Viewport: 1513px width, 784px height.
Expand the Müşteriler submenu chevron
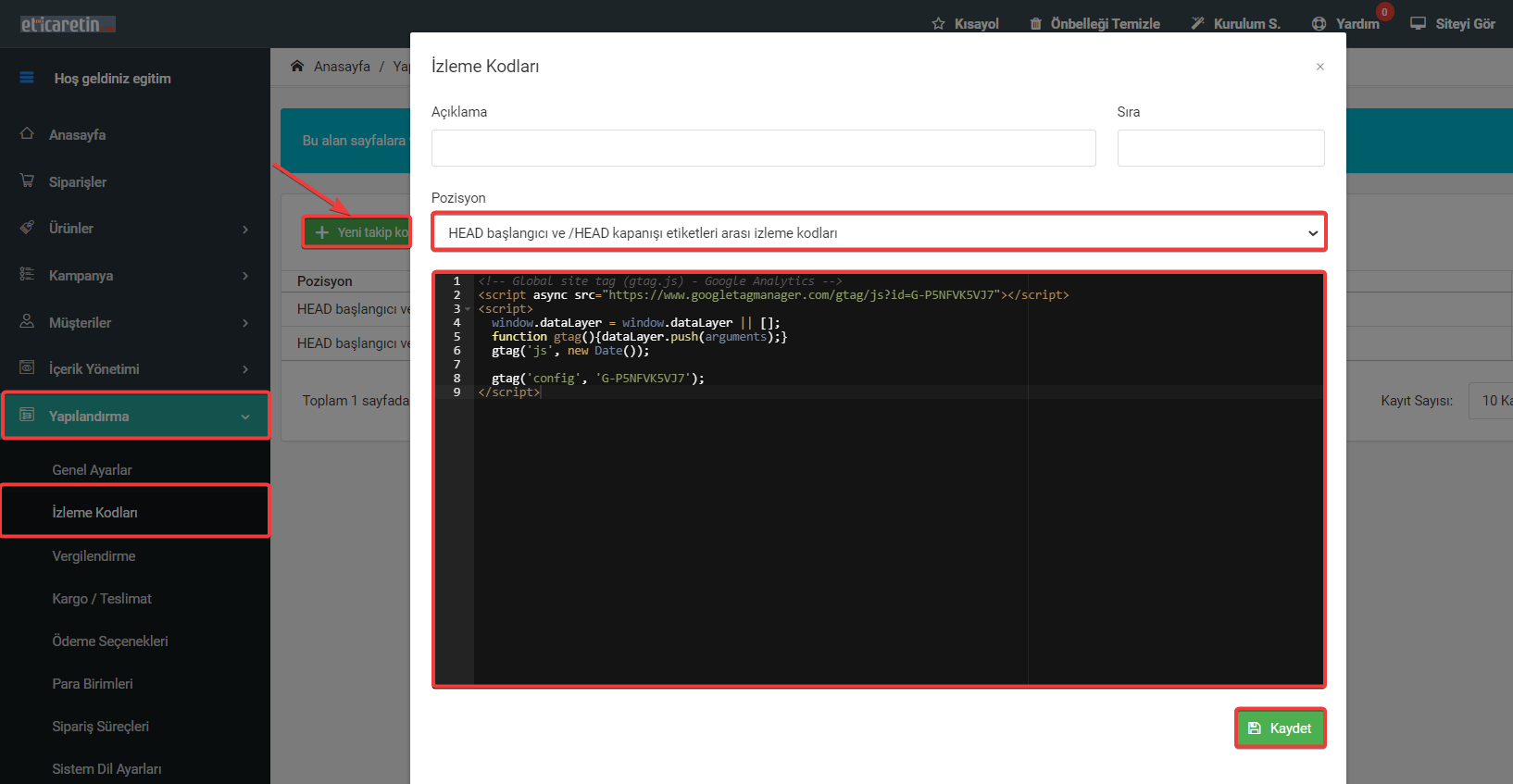[x=245, y=323]
